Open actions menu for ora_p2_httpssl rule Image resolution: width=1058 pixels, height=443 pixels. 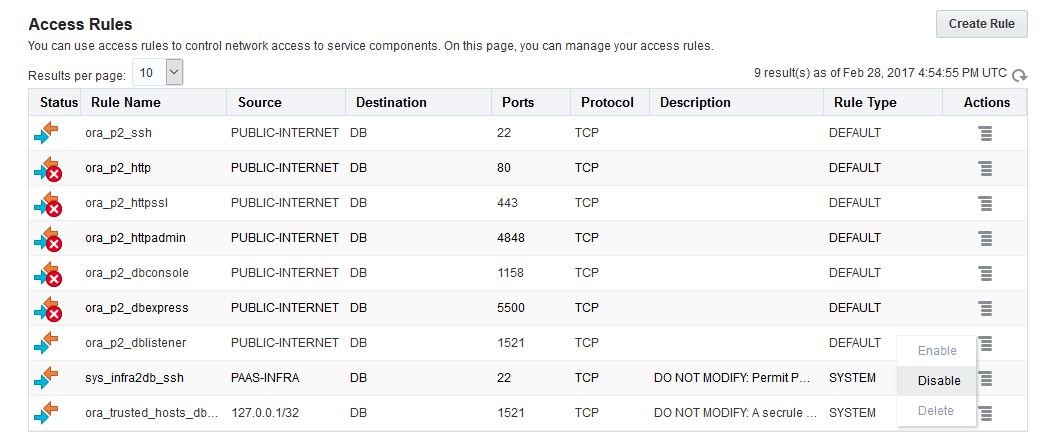[x=985, y=203]
